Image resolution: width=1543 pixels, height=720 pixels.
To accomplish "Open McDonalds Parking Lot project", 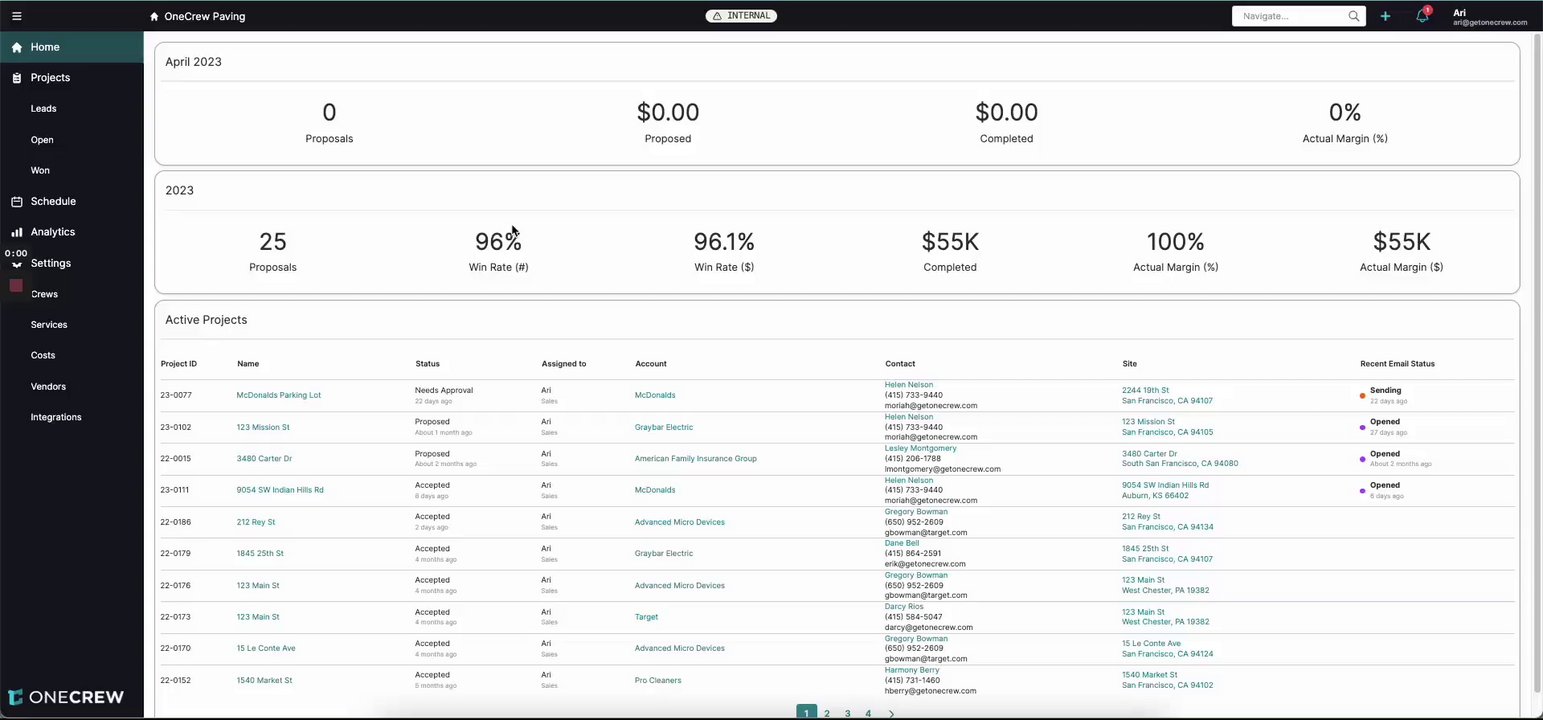I will pos(278,395).
